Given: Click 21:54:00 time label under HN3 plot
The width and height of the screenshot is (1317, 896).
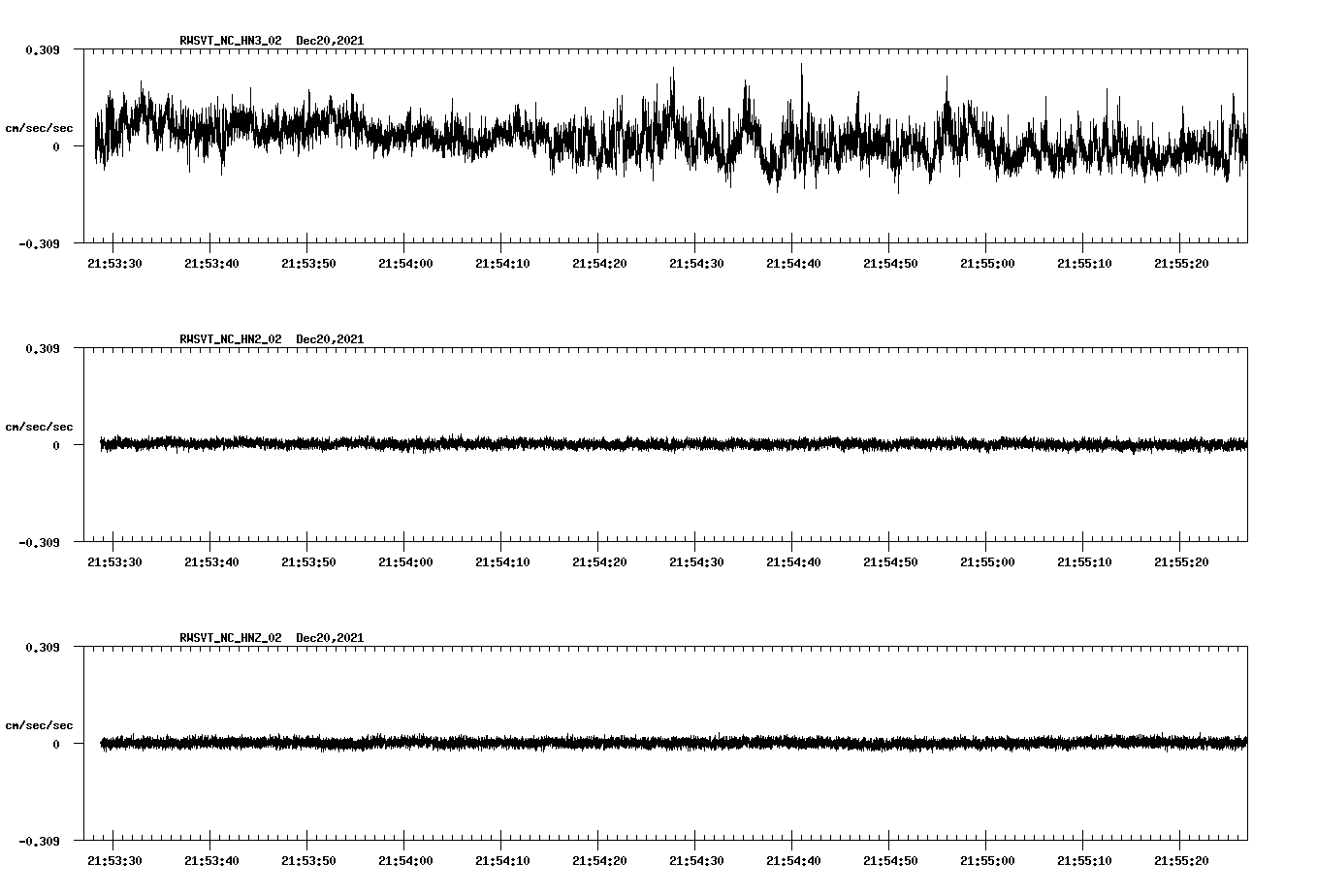Looking at the screenshot, I should coord(405,264).
